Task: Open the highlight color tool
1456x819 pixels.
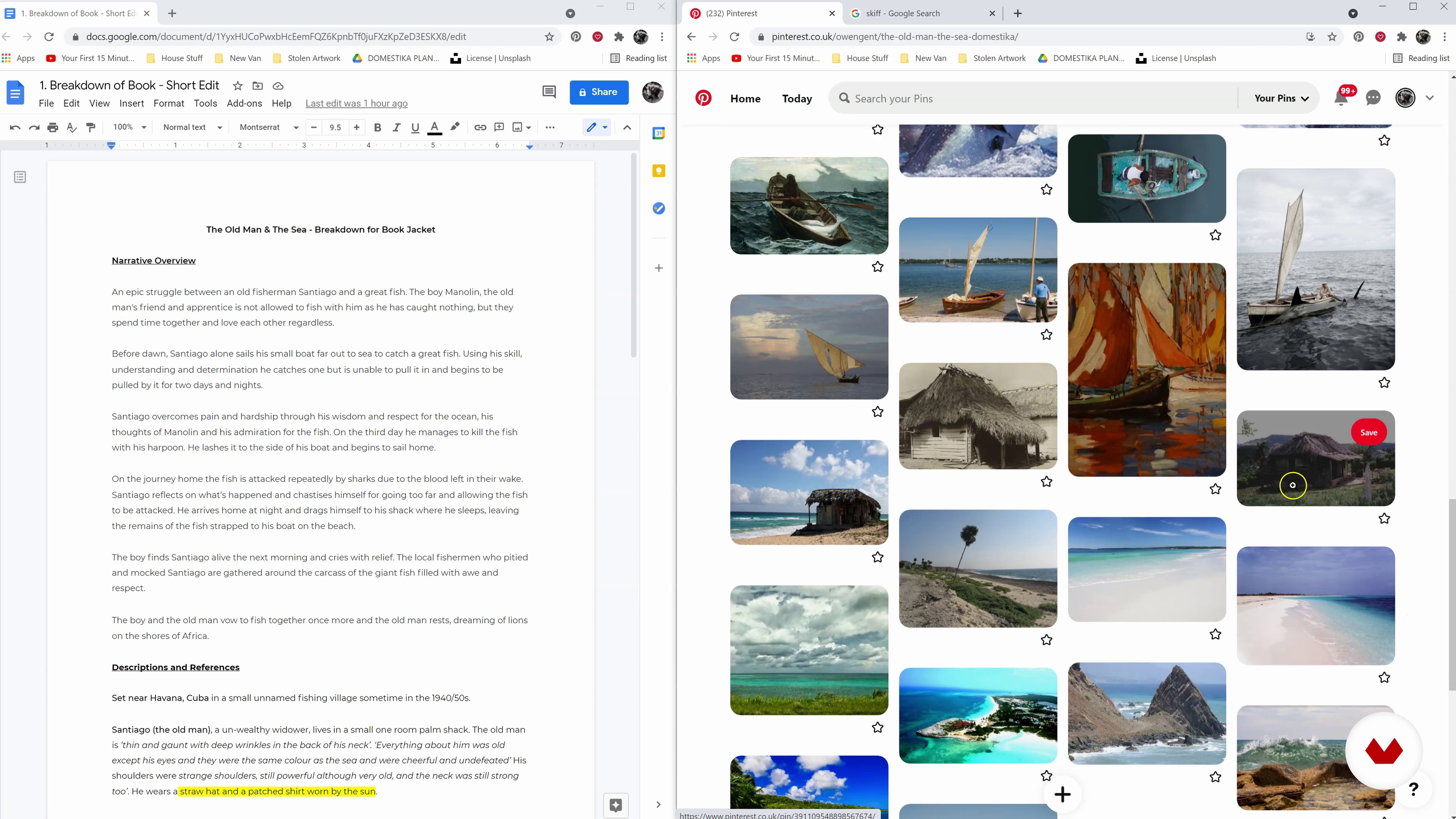Action: point(455,127)
